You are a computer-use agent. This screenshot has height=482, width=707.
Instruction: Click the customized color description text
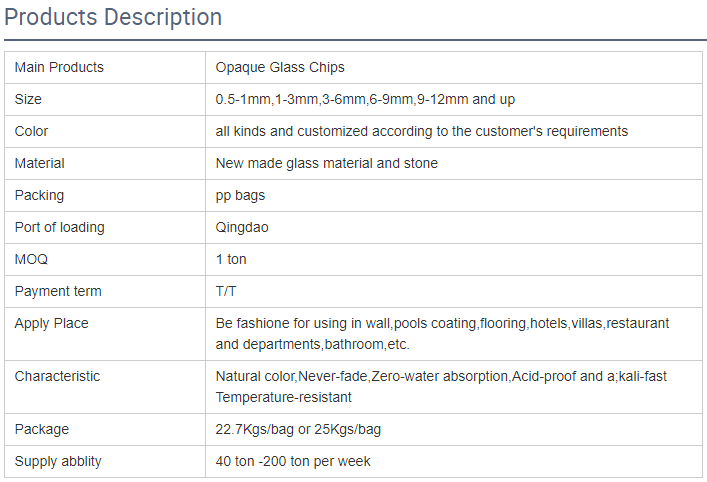coord(422,131)
